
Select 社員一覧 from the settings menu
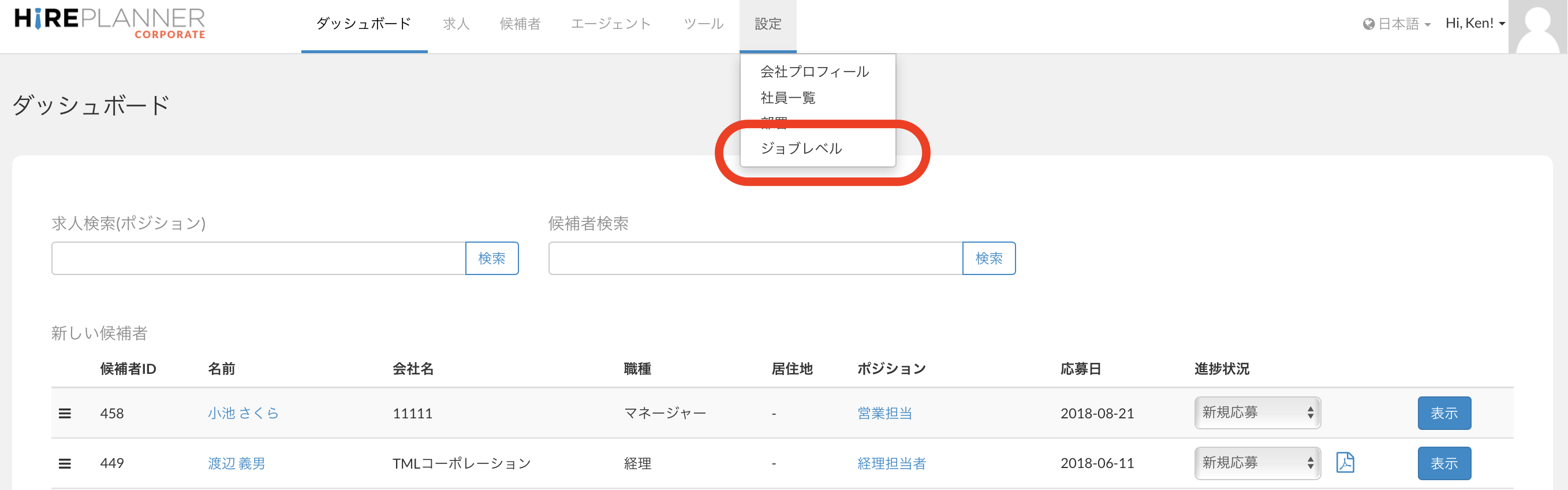[787, 98]
